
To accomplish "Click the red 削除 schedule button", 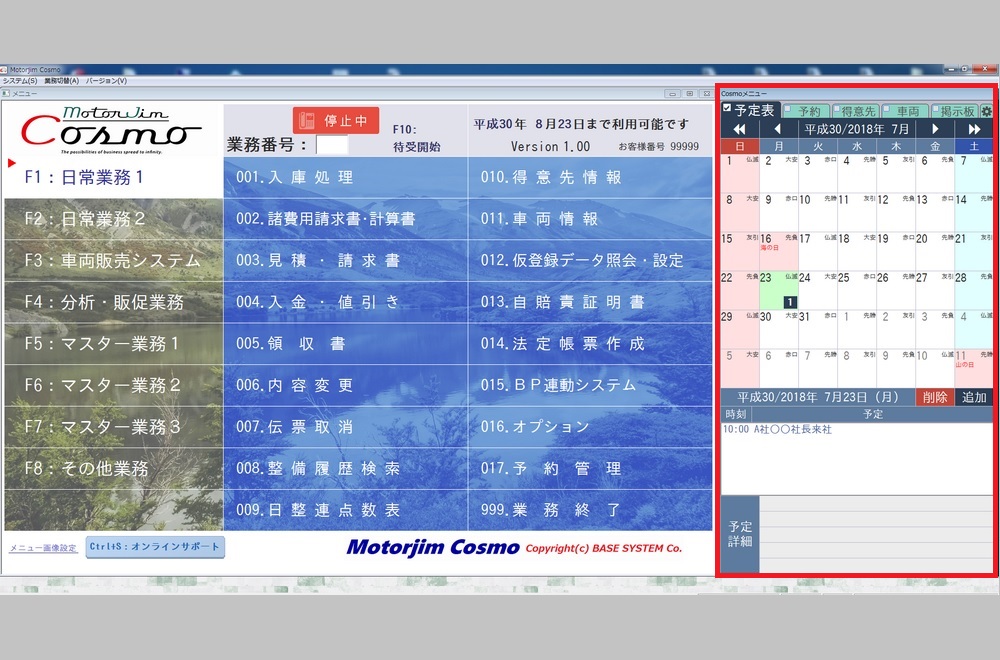I will click(934, 397).
